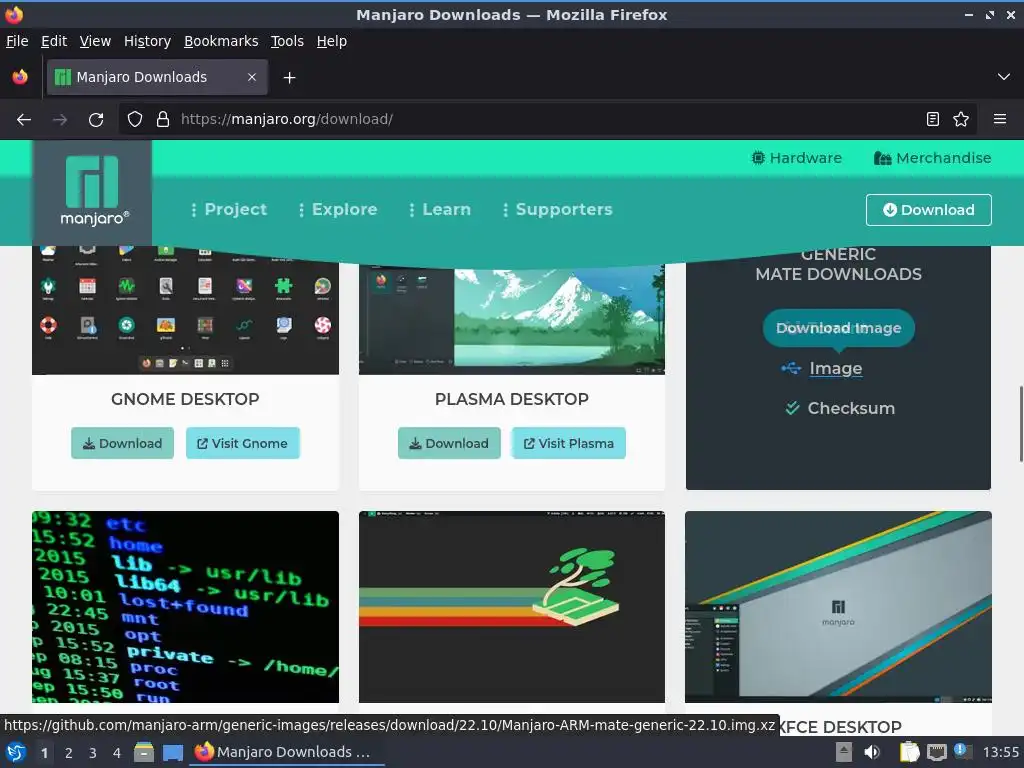Click the Visit Plasma button
This screenshot has height=768, width=1024.
click(x=569, y=443)
